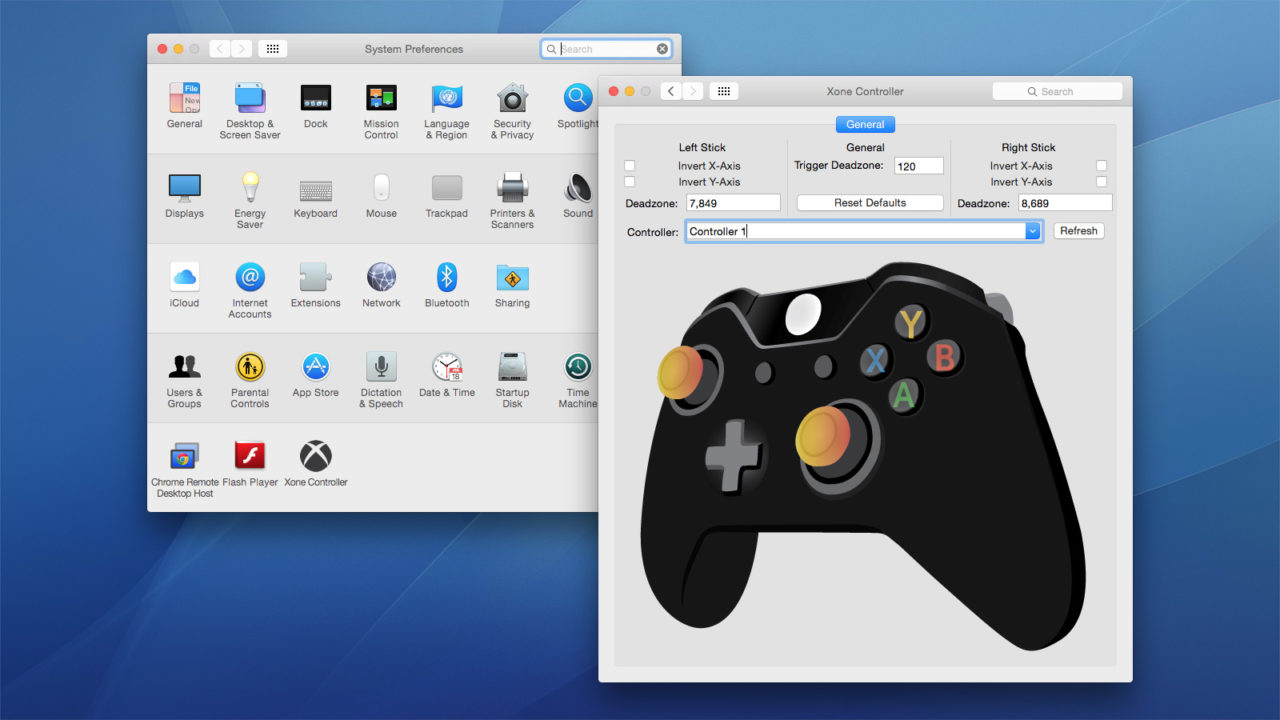The height and width of the screenshot is (720, 1280).
Task: Click the Reset Defaults button
Action: (x=869, y=201)
